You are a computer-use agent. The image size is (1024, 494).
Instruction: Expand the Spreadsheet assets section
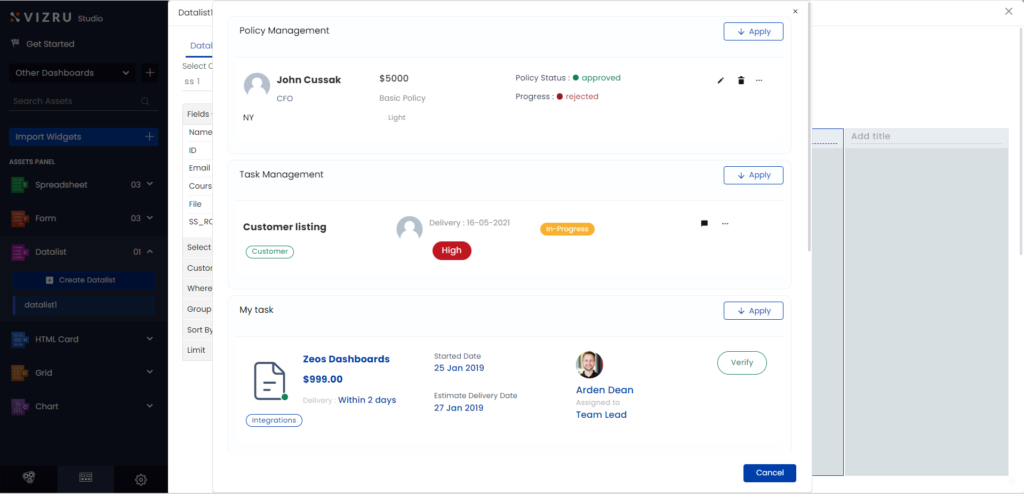coord(149,185)
